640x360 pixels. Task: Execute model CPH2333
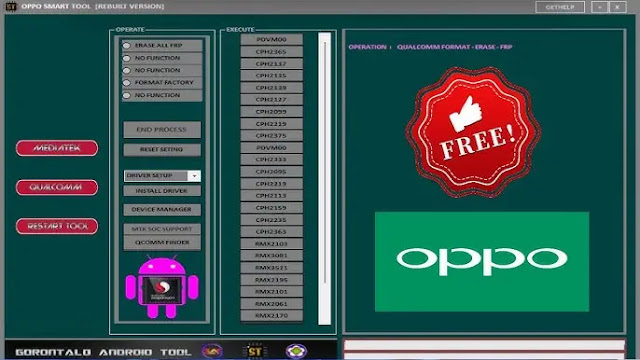coord(271,160)
